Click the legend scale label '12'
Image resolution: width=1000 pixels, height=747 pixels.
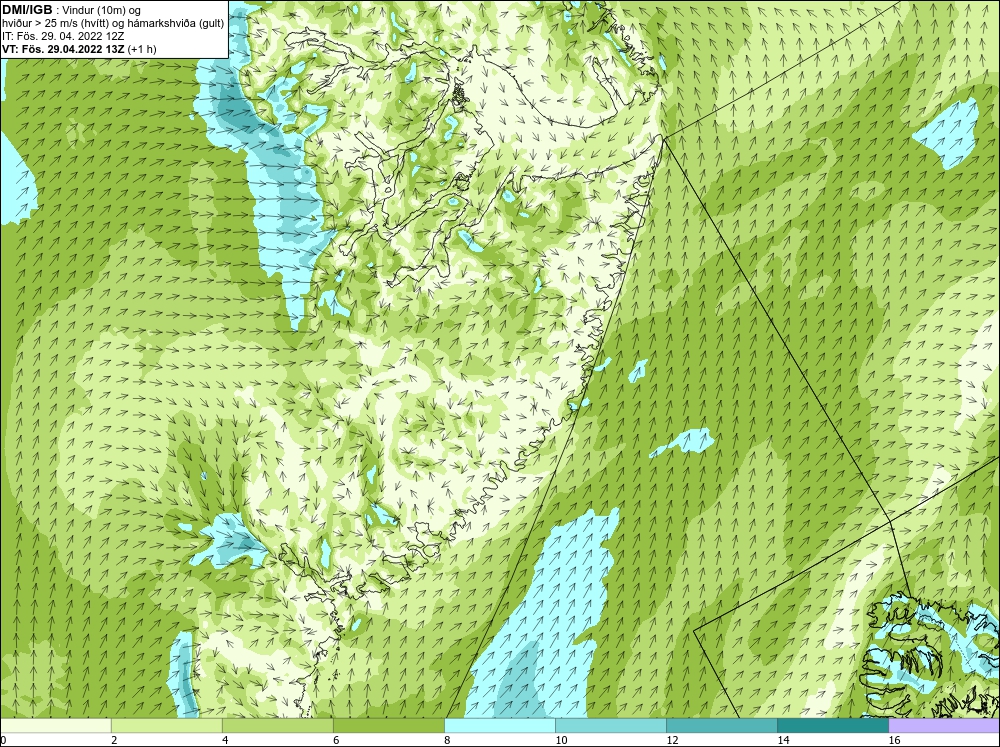[x=672, y=740]
